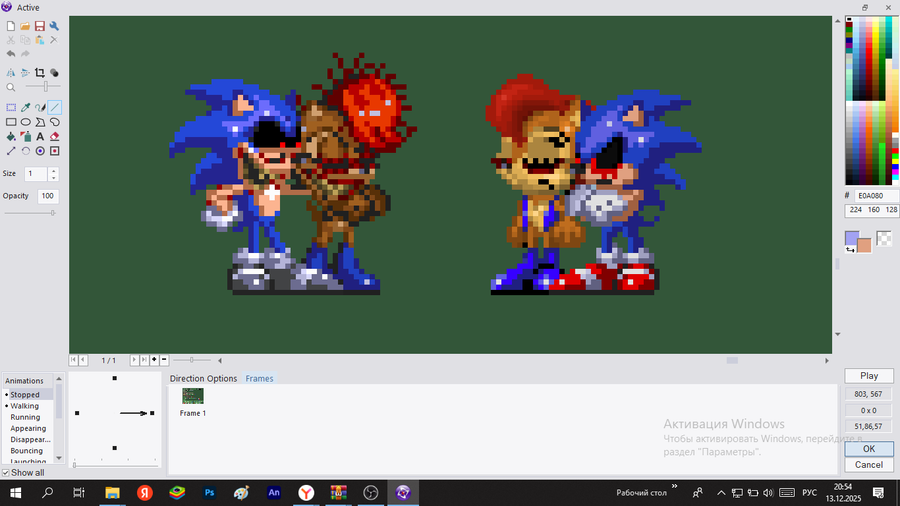Click the Size spinner down arrow

click(53, 177)
